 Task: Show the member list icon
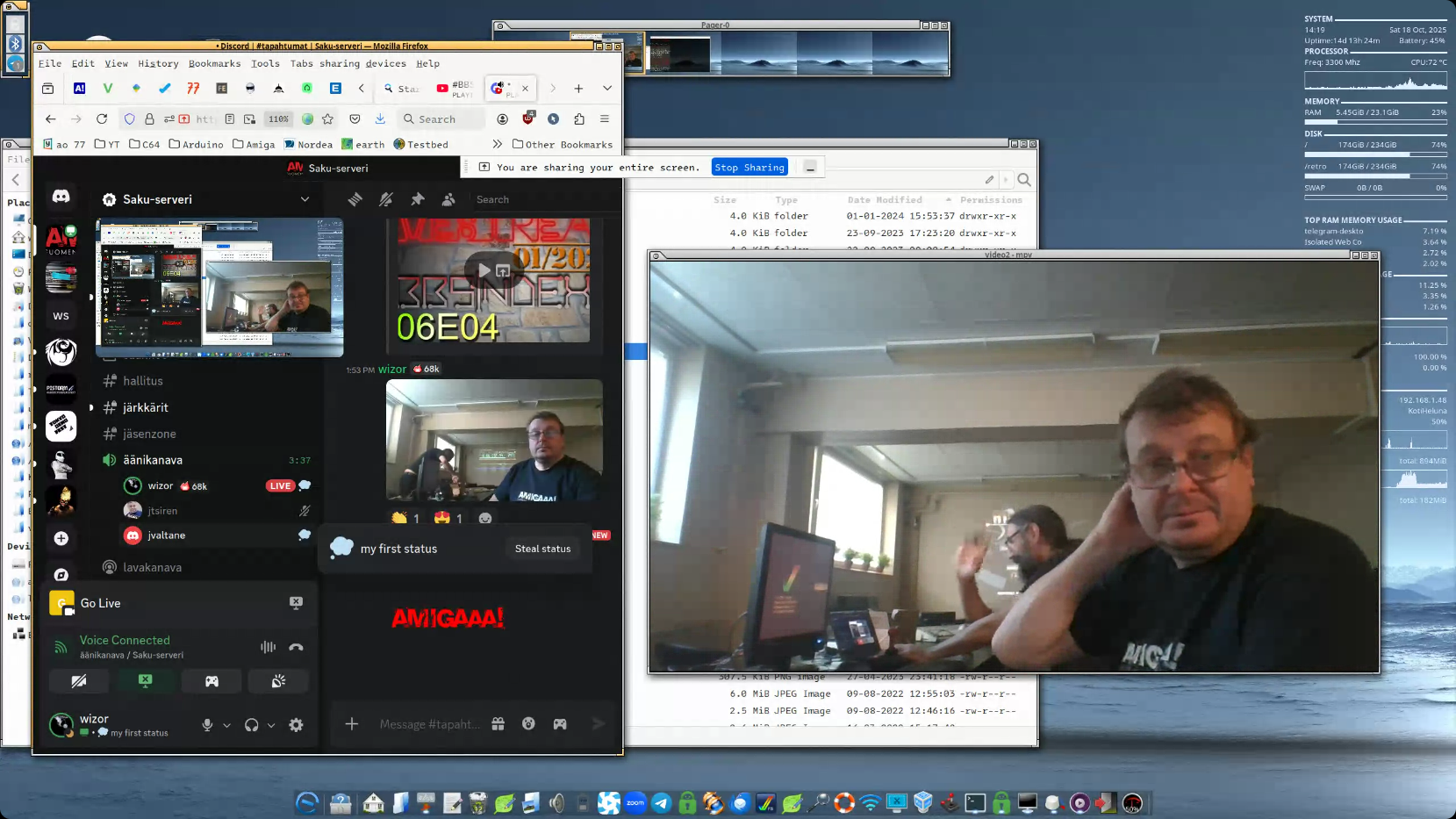(448, 199)
